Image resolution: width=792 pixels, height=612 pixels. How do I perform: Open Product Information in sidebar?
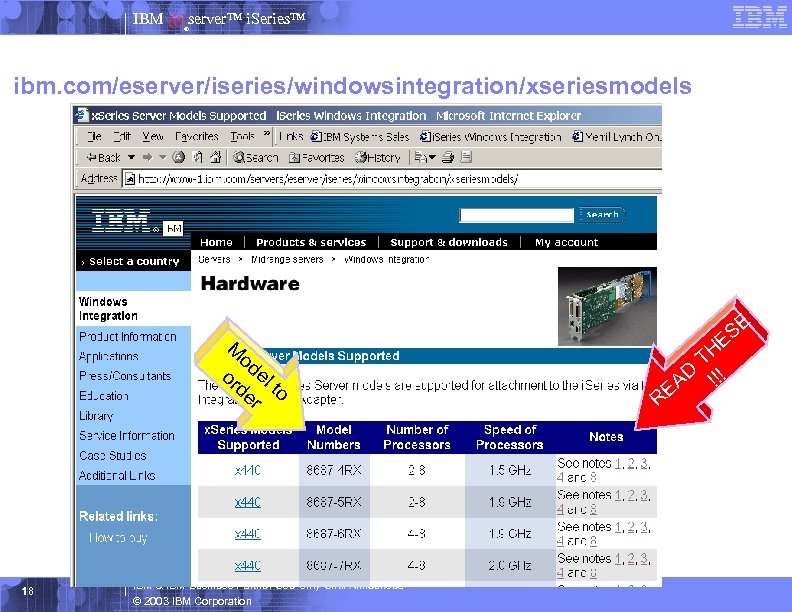pos(128,336)
